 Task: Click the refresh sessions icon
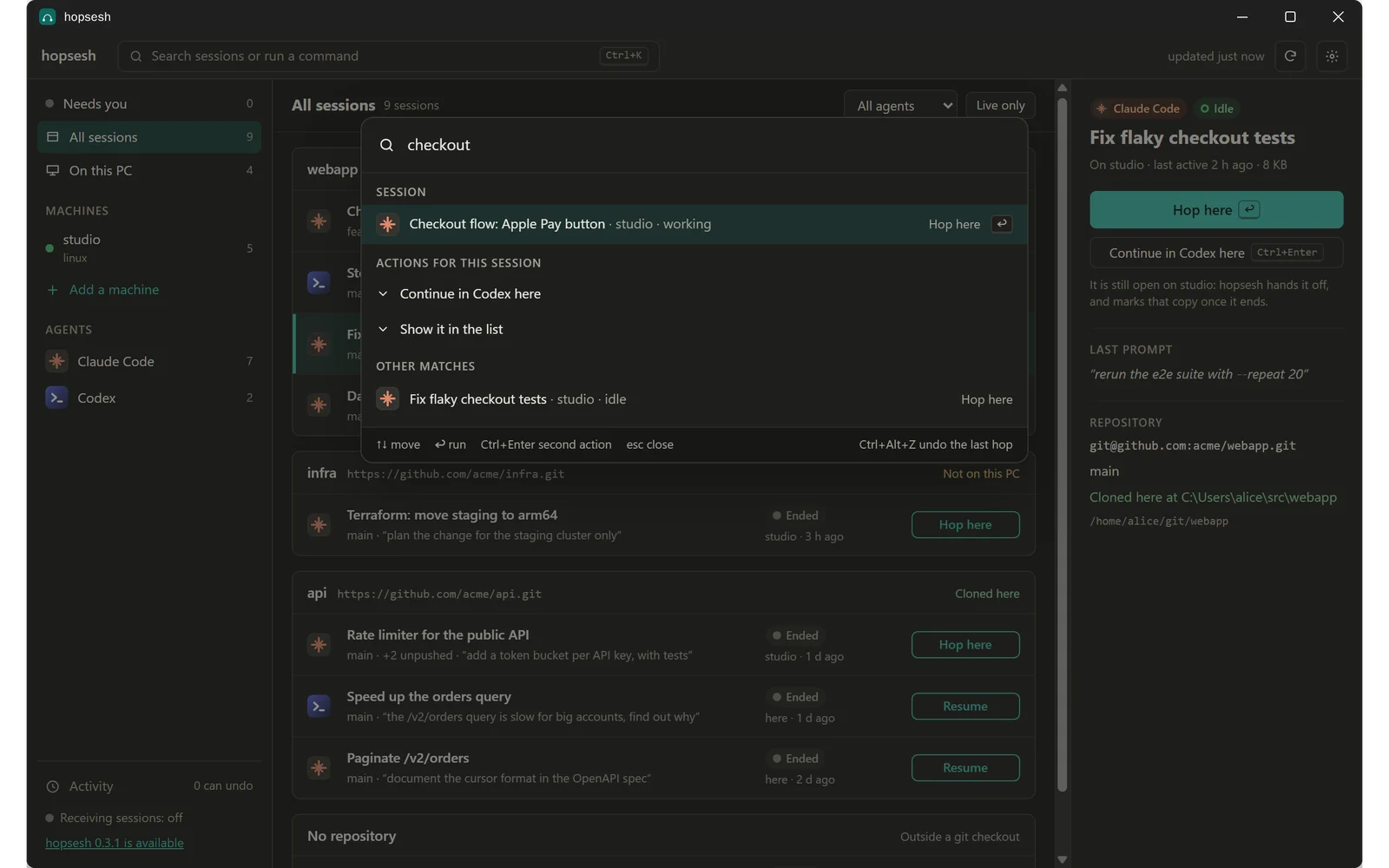[1290, 56]
